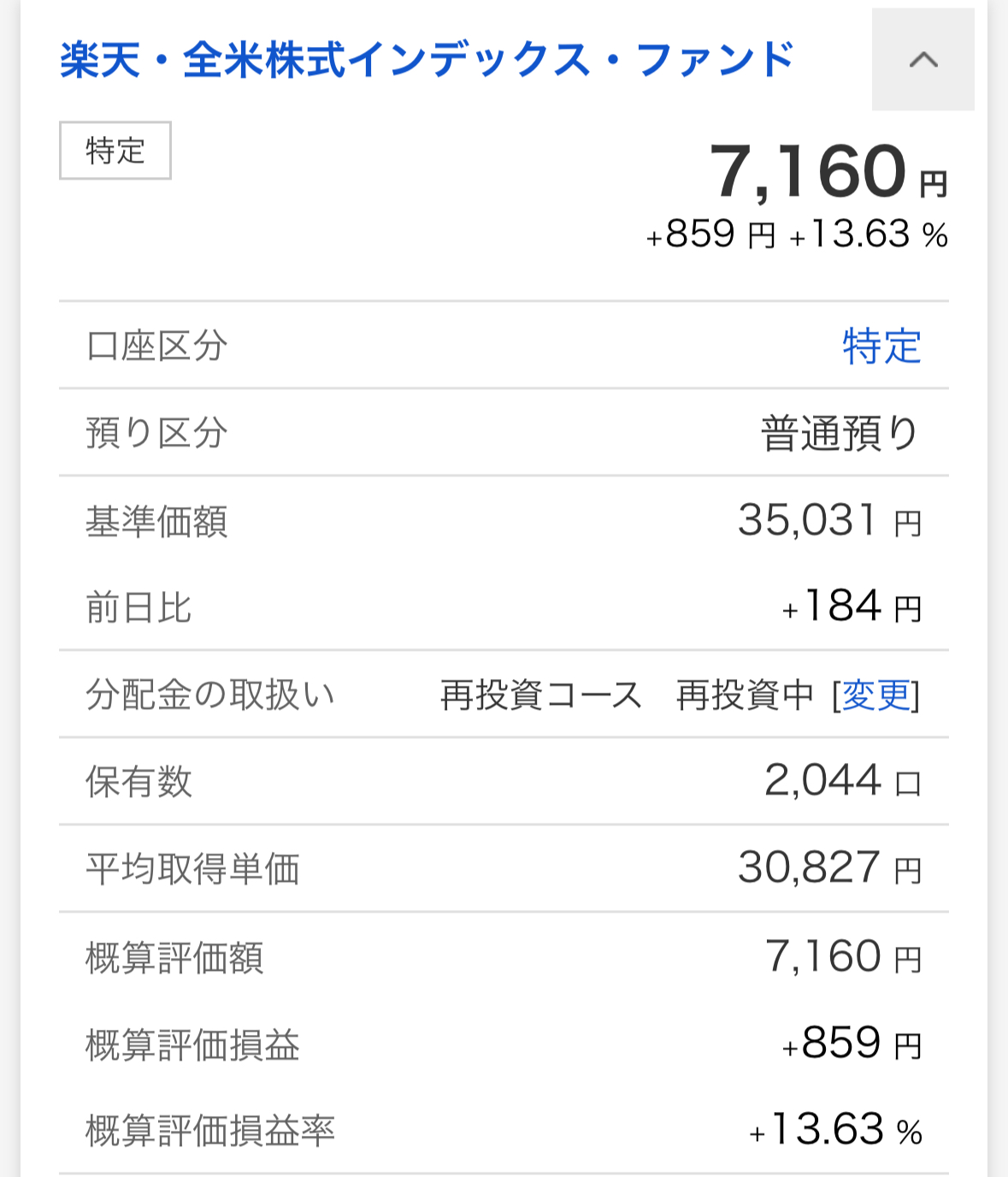Click the 前日比 value +184 円
Image resolution: width=1008 pixels, height=1177 pixels.
pyautogui.click(x=852, y=607)
